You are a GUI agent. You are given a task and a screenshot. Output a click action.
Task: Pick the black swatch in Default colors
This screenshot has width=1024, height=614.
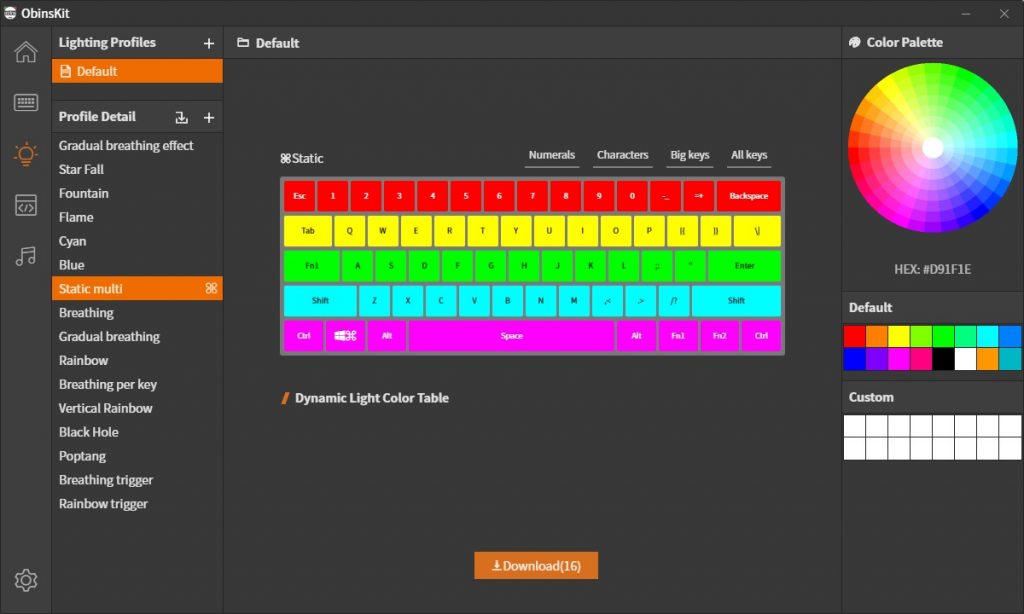coord(943,359)
